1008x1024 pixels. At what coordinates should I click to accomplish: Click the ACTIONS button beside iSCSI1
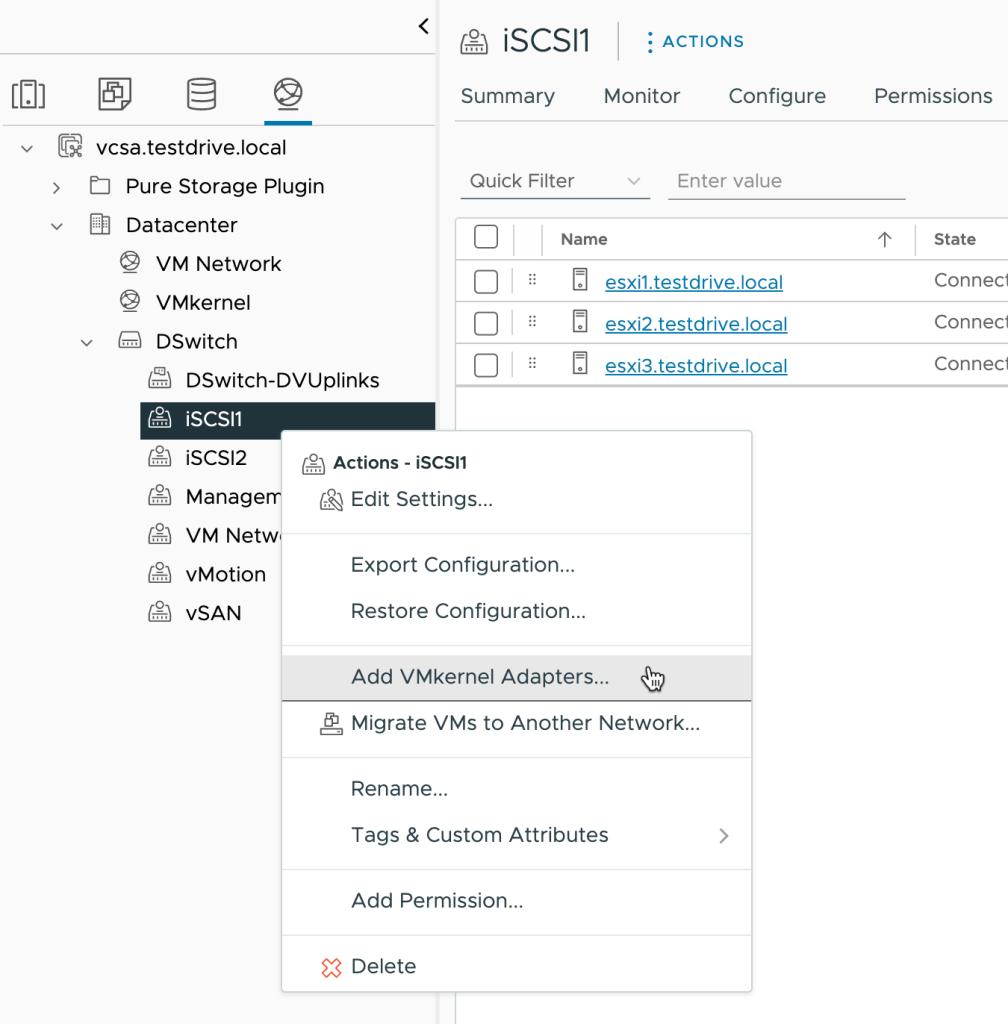(x=695, y=41)
